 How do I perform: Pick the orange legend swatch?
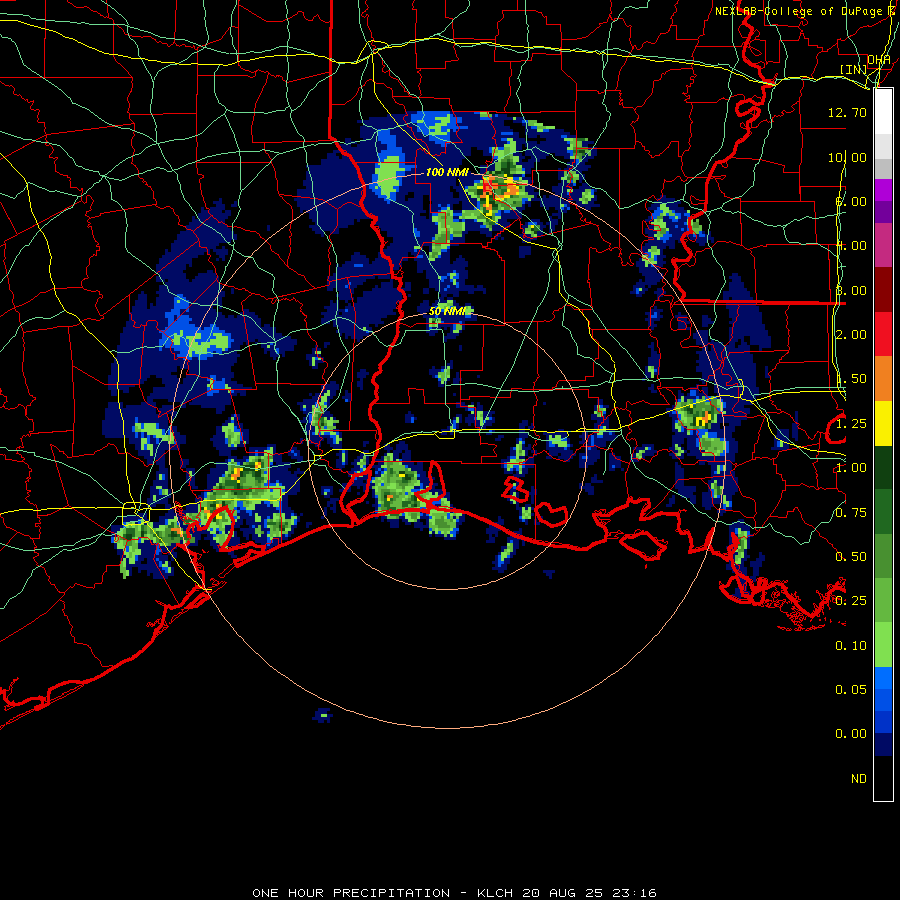click(x=883, y=379)
